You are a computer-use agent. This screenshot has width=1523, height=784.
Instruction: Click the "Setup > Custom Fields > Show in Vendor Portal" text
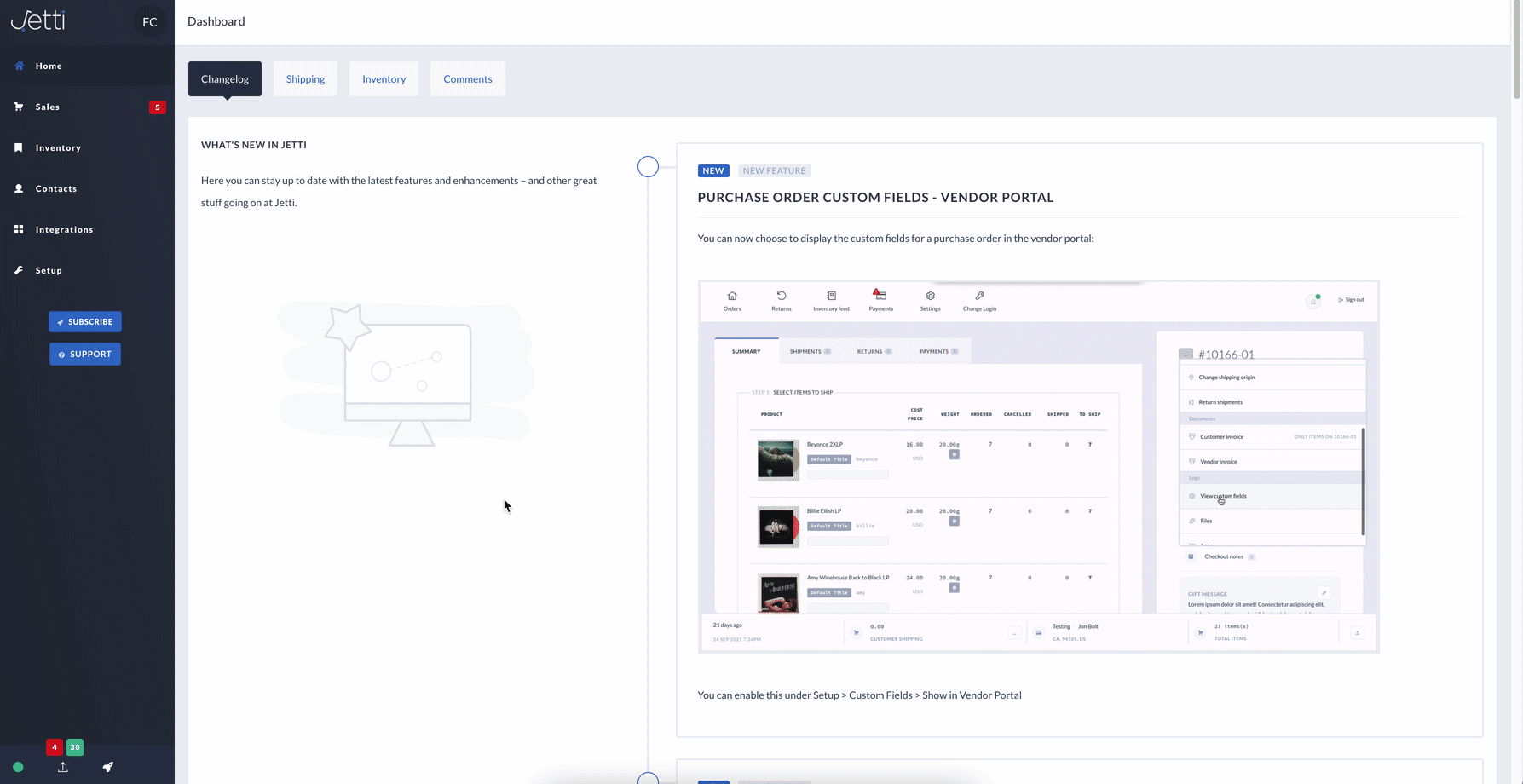point(917,695)
